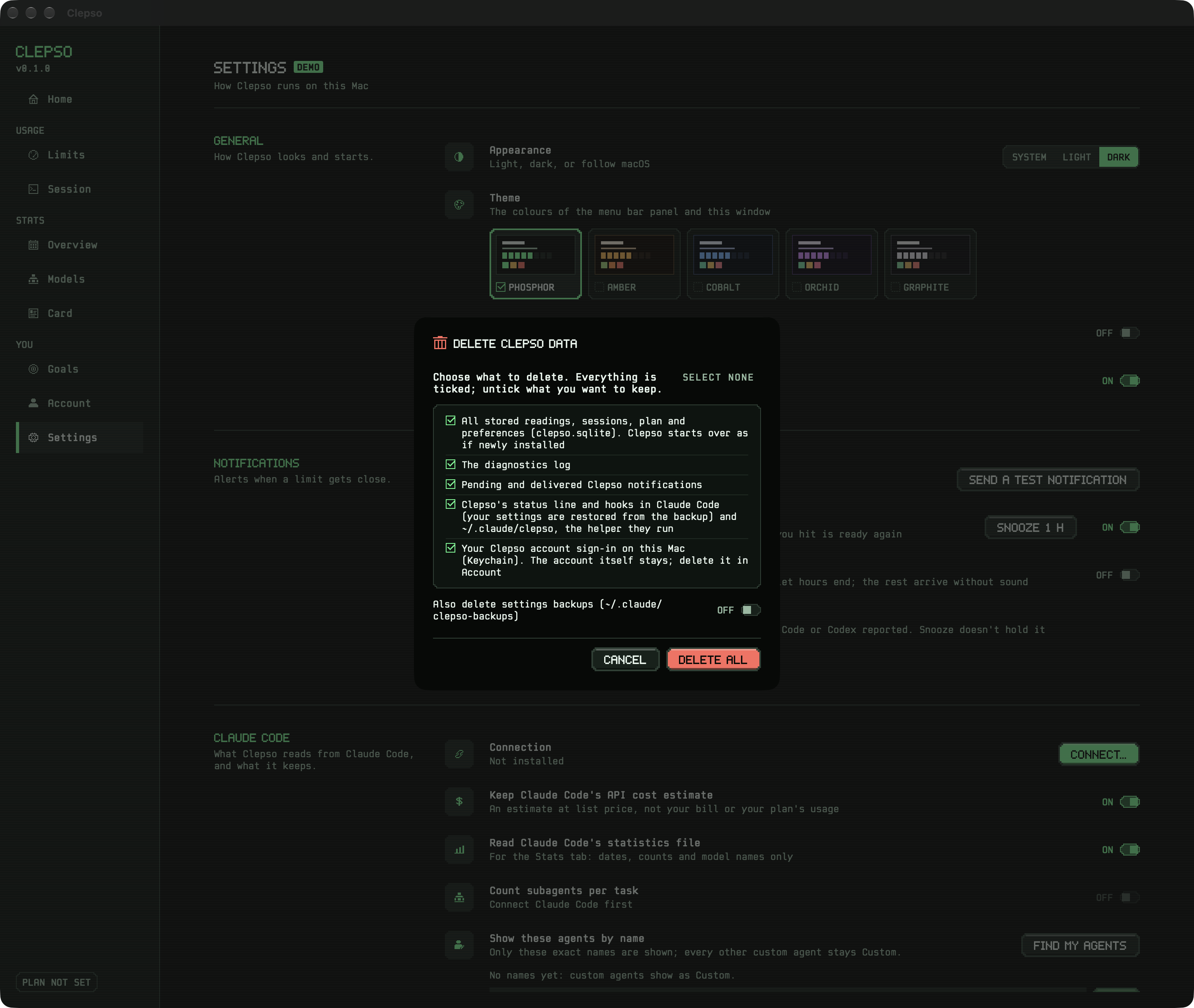Viewport: 1194px width, 1008px height.
Task: Choose the Amber theme swatch
Action: (x=634, y=264)
